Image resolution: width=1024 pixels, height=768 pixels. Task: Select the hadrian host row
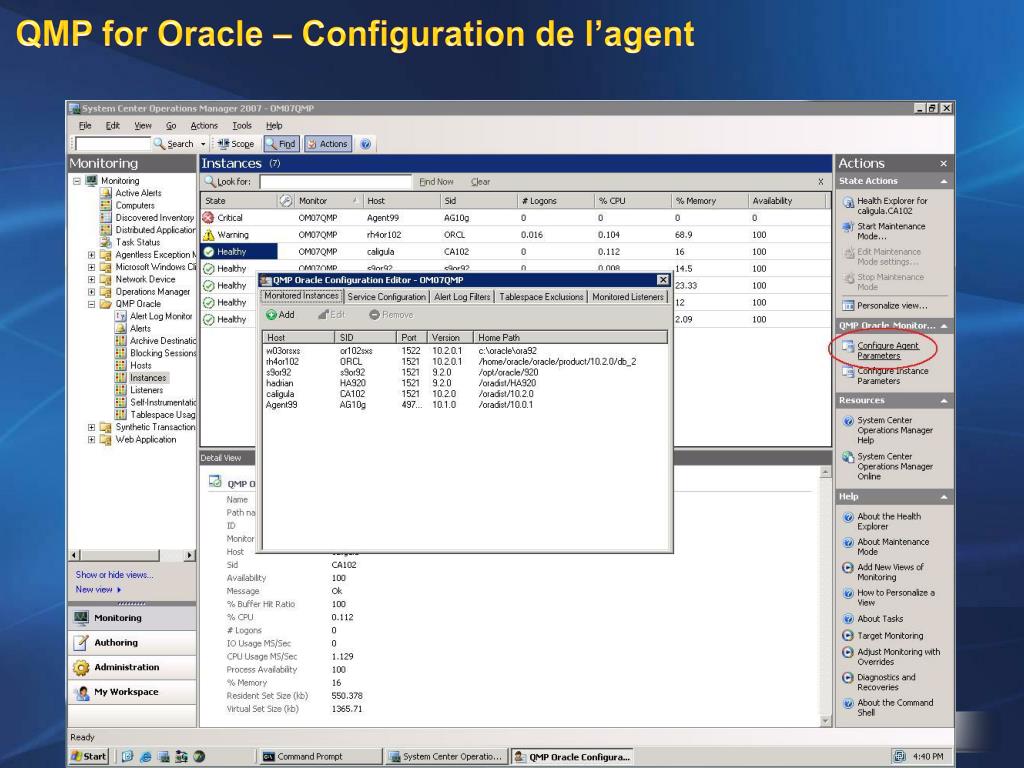coord(465,383)
